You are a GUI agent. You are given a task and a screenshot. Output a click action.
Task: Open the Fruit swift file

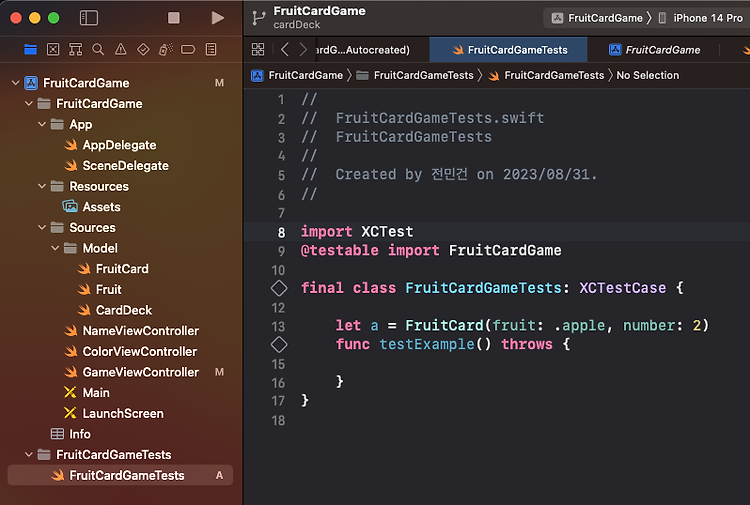tap(109, 289)
